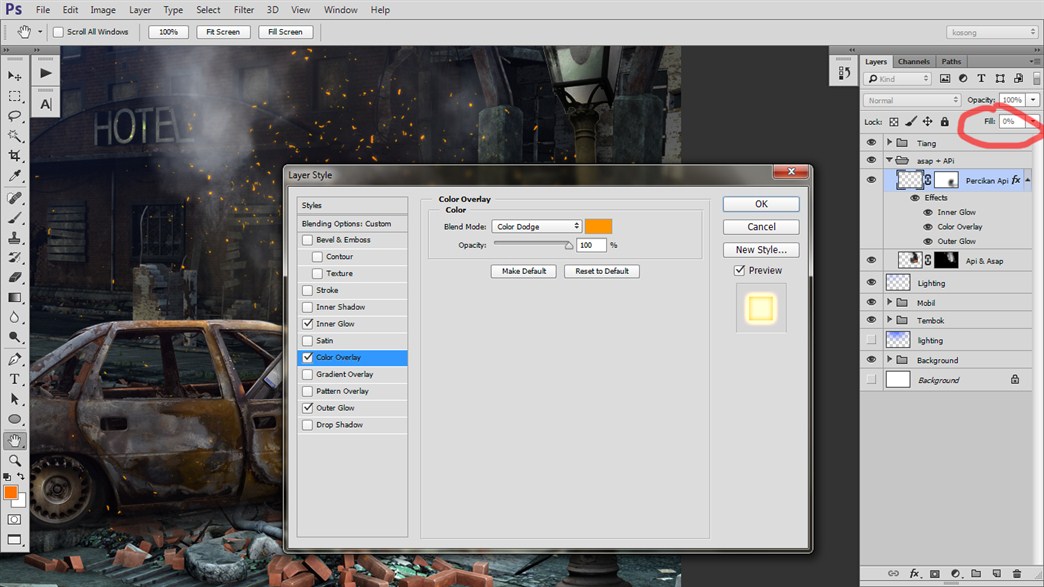Select the Dodge tool

[x=15, y=337]
